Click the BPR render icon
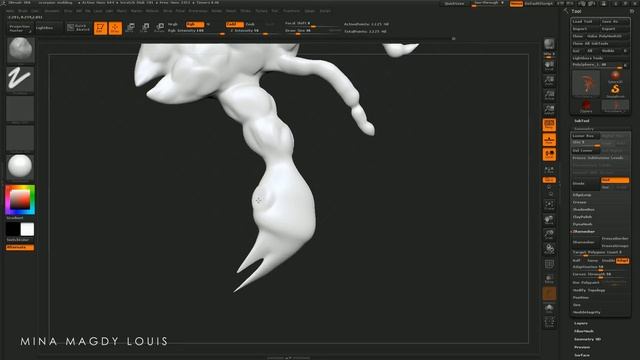 point(549,44)
